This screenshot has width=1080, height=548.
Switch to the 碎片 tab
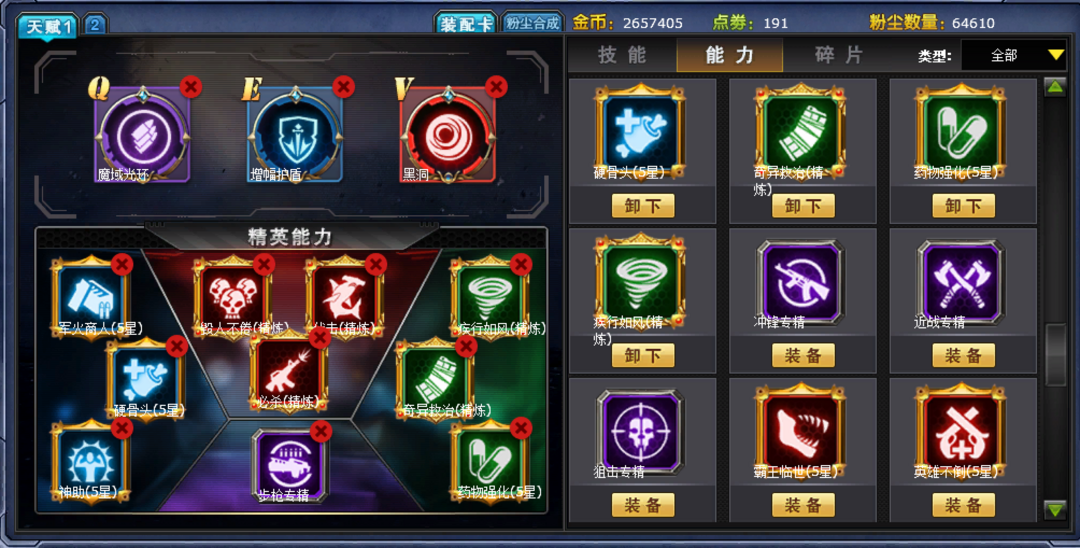tap(838, 55)
